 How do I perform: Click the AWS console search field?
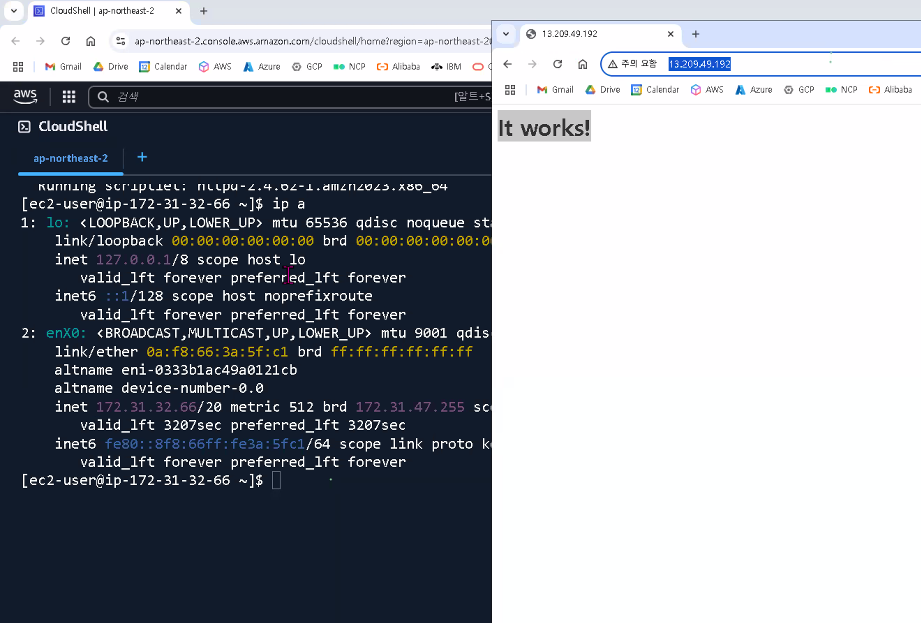point(290,97)
